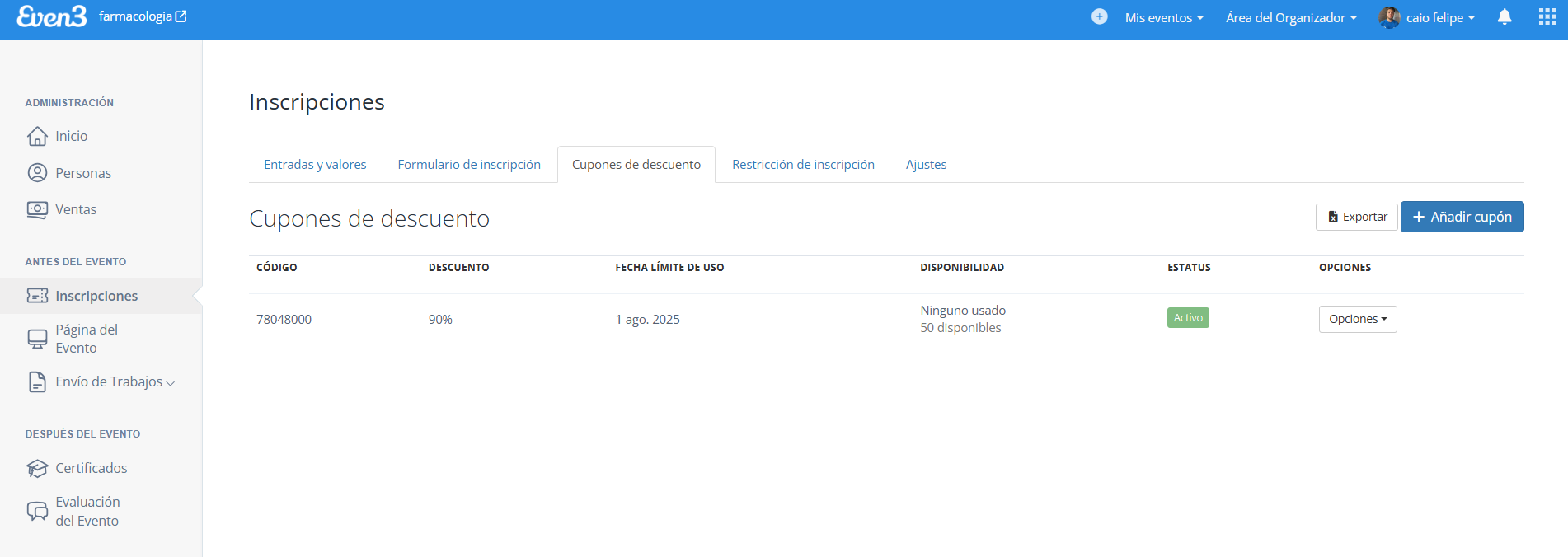This screenshot has height=557, width=1568.
Task: Click the Certificados graduation cap icon
Action: (x=37, y=468)
